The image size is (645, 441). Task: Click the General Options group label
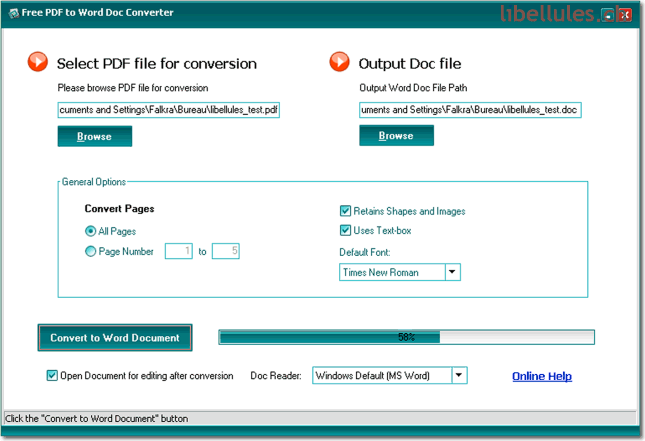pyautogui.click(x=94, y=182)
